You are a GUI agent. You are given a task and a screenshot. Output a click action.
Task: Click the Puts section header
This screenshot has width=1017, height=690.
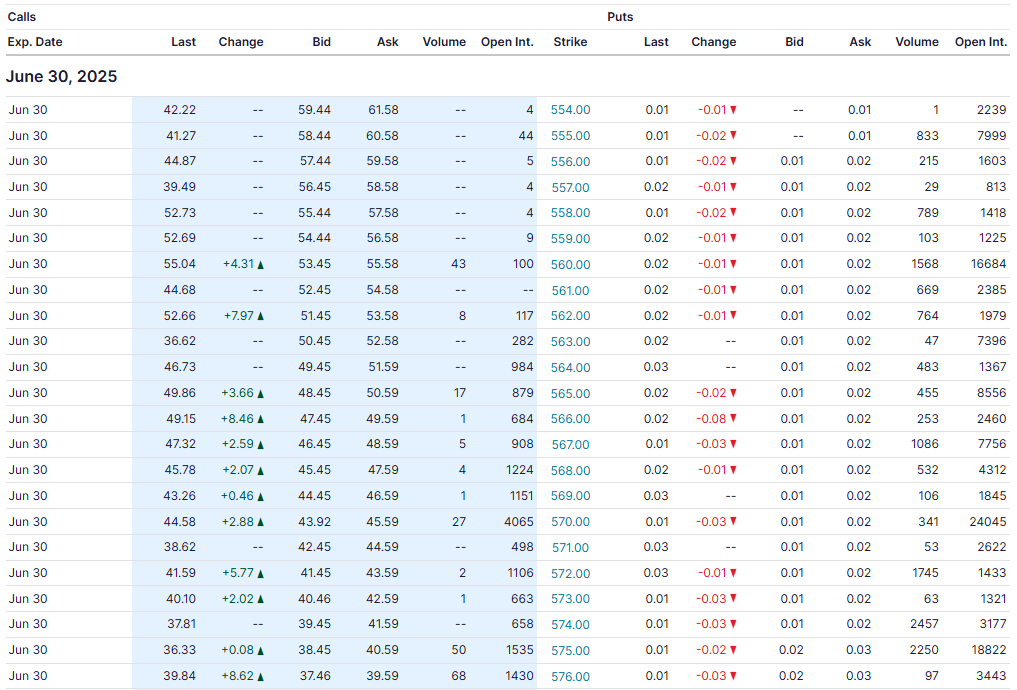pyautogui.click(x=620, y=17)
